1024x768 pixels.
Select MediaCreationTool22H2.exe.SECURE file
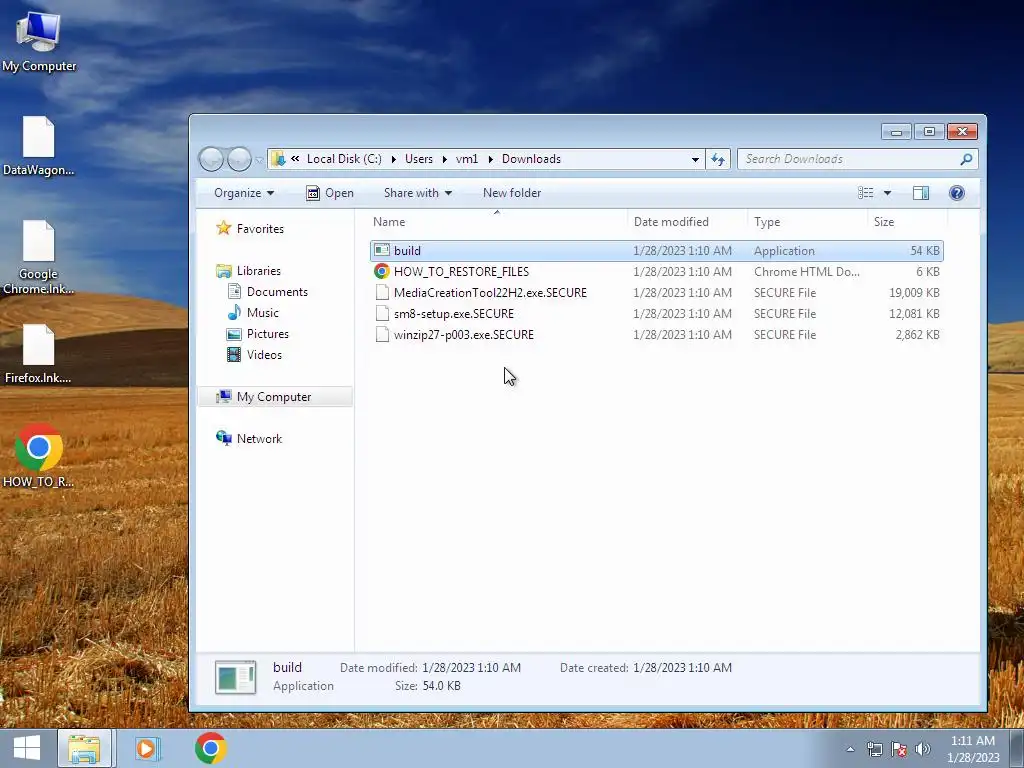coord(490,293)
